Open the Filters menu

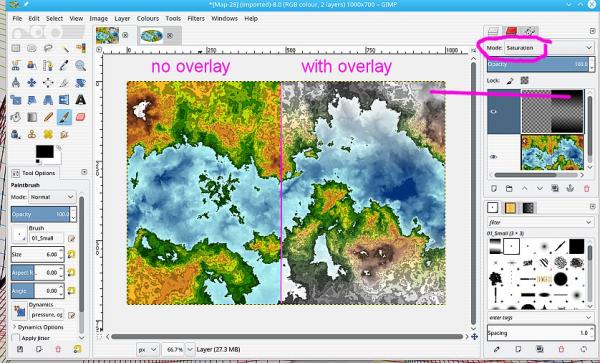(196, 18)
